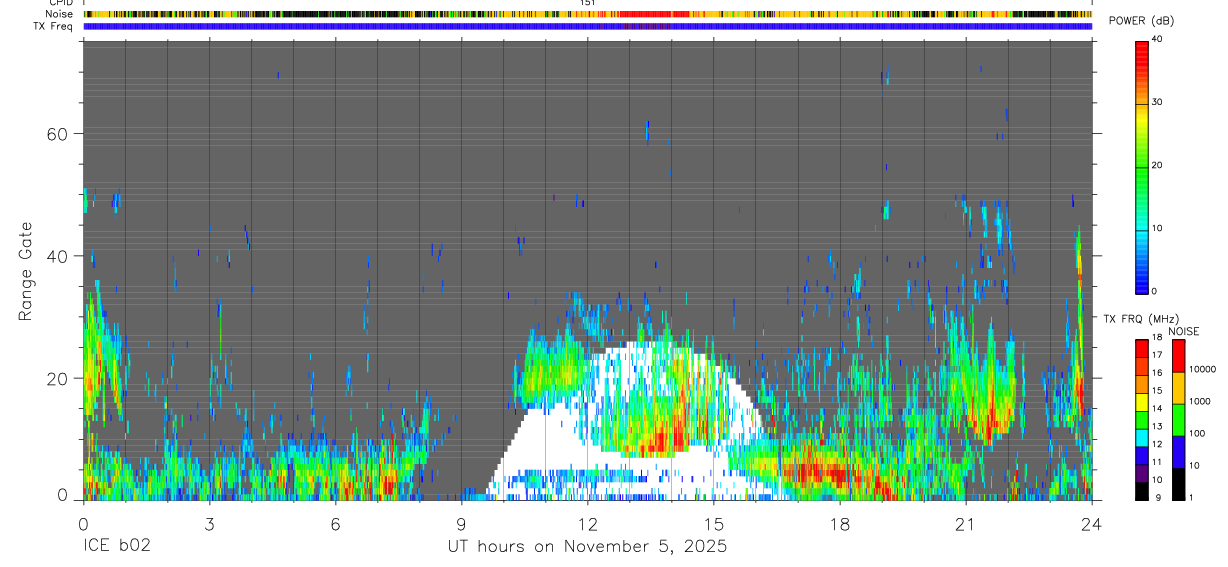The height and width of the screenshot is (567, 1228).
Task: Click the x-axis tick label 24
Action: pyautogui.click(x=1091, y=525)
